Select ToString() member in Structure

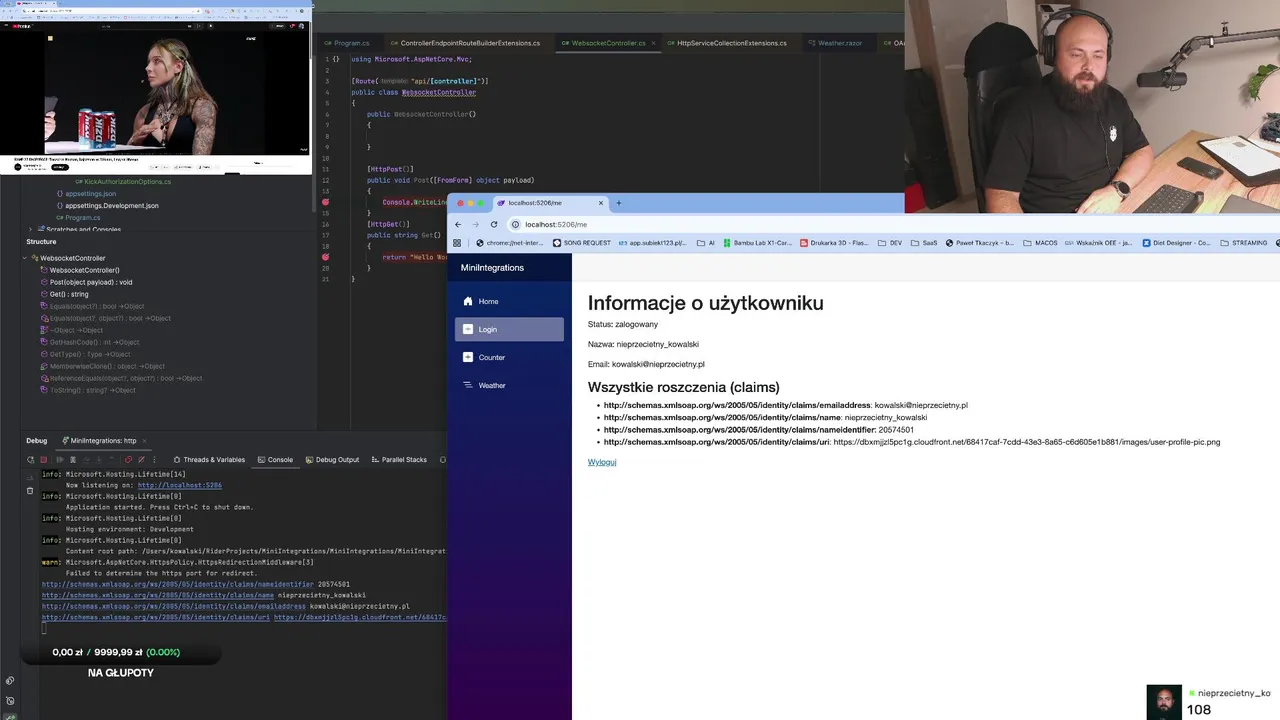(86, 390)
